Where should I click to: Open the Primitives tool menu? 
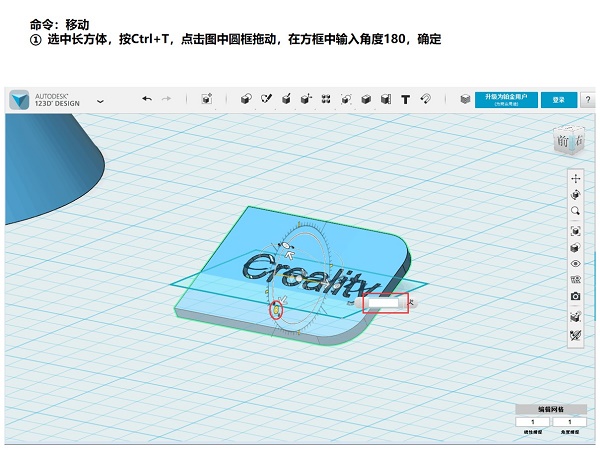tap(246, 99)
